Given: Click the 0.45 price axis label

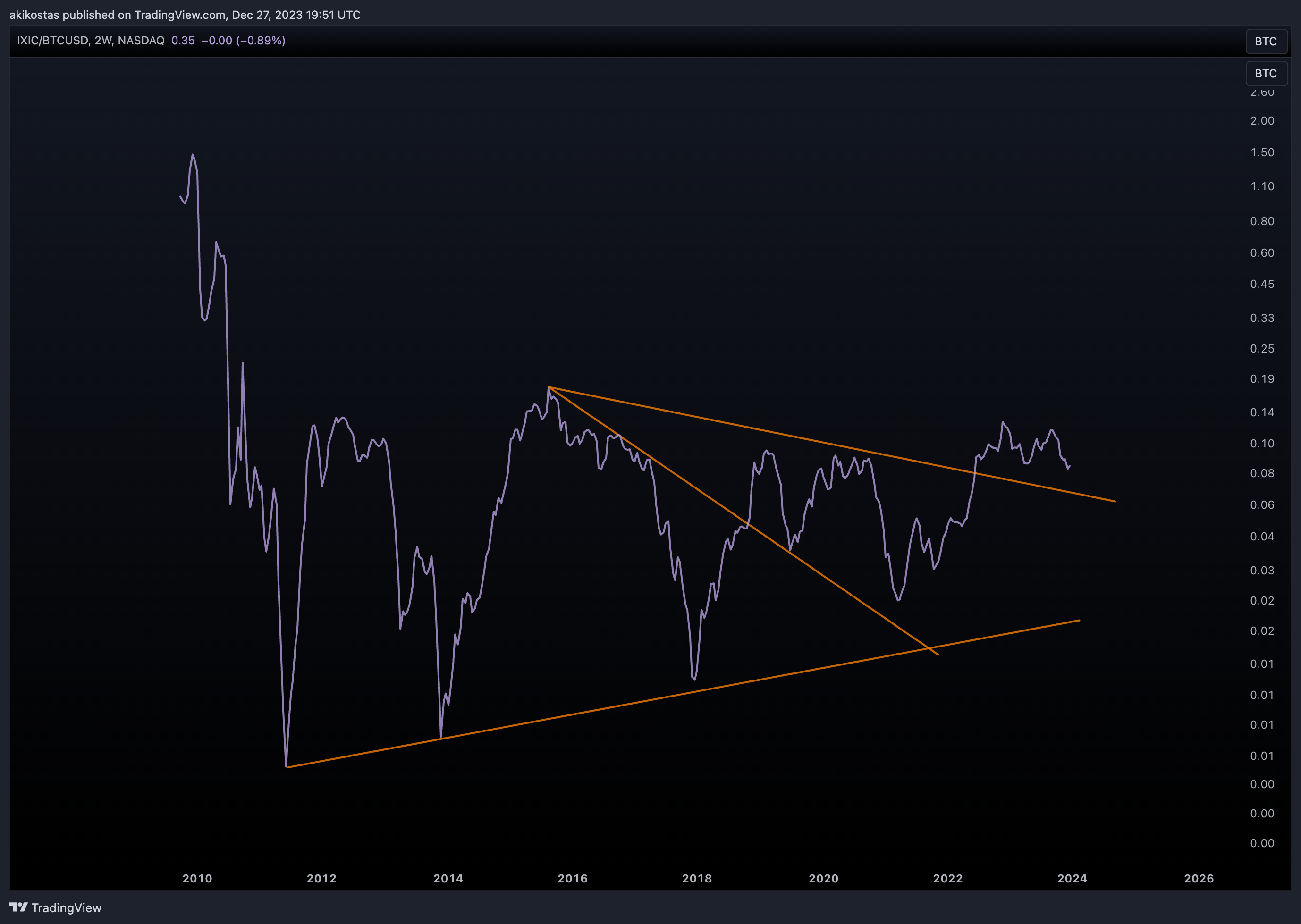Looking at the screenshot, I should point(1262,284).
